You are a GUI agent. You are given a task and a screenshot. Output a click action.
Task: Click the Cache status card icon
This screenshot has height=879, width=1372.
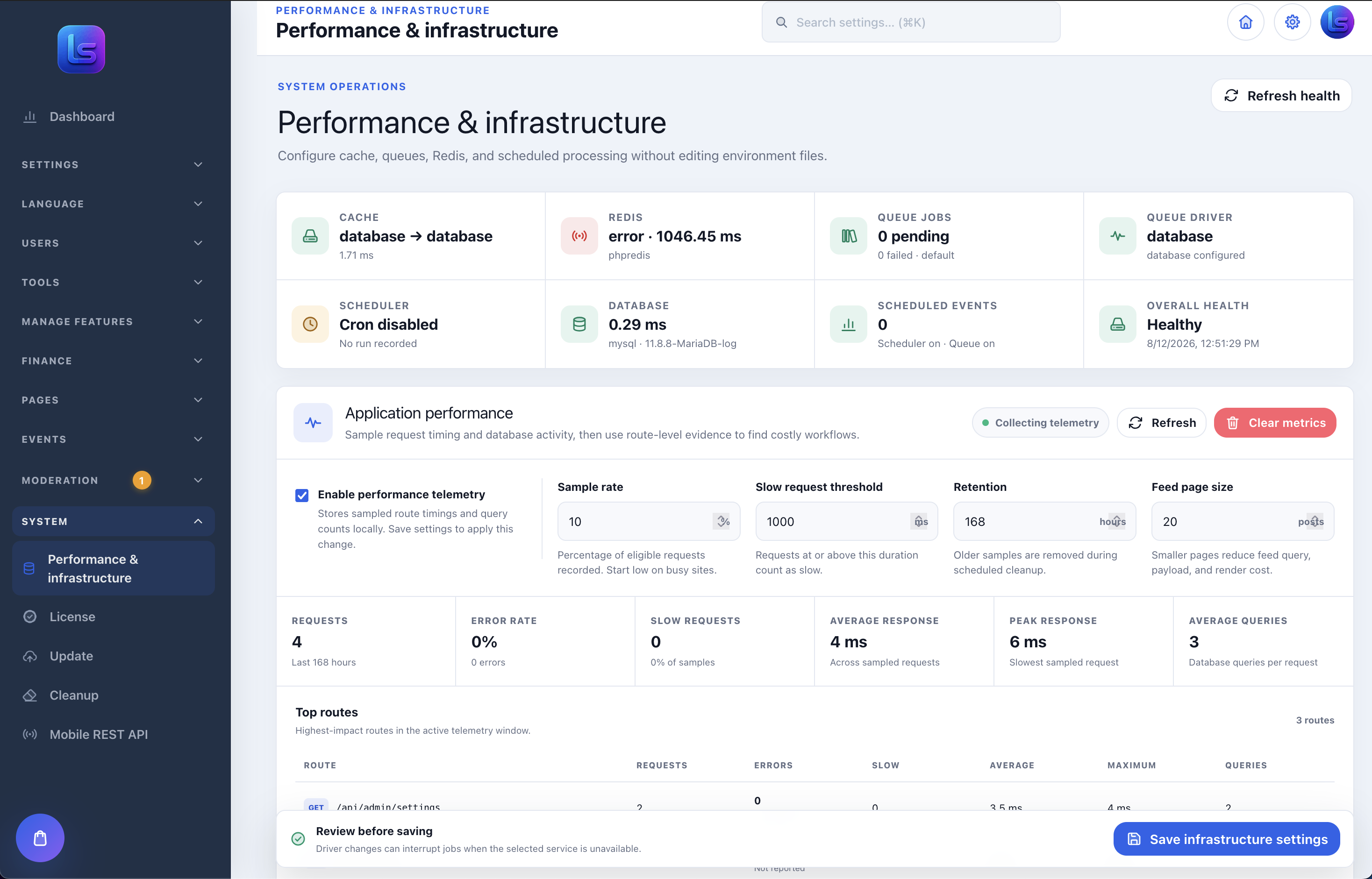pyautogui.click(x=310, y=236)
